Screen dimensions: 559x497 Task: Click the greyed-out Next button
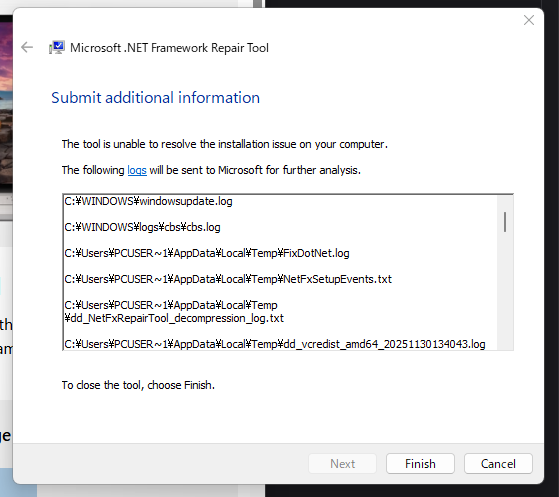coord(342,463)
